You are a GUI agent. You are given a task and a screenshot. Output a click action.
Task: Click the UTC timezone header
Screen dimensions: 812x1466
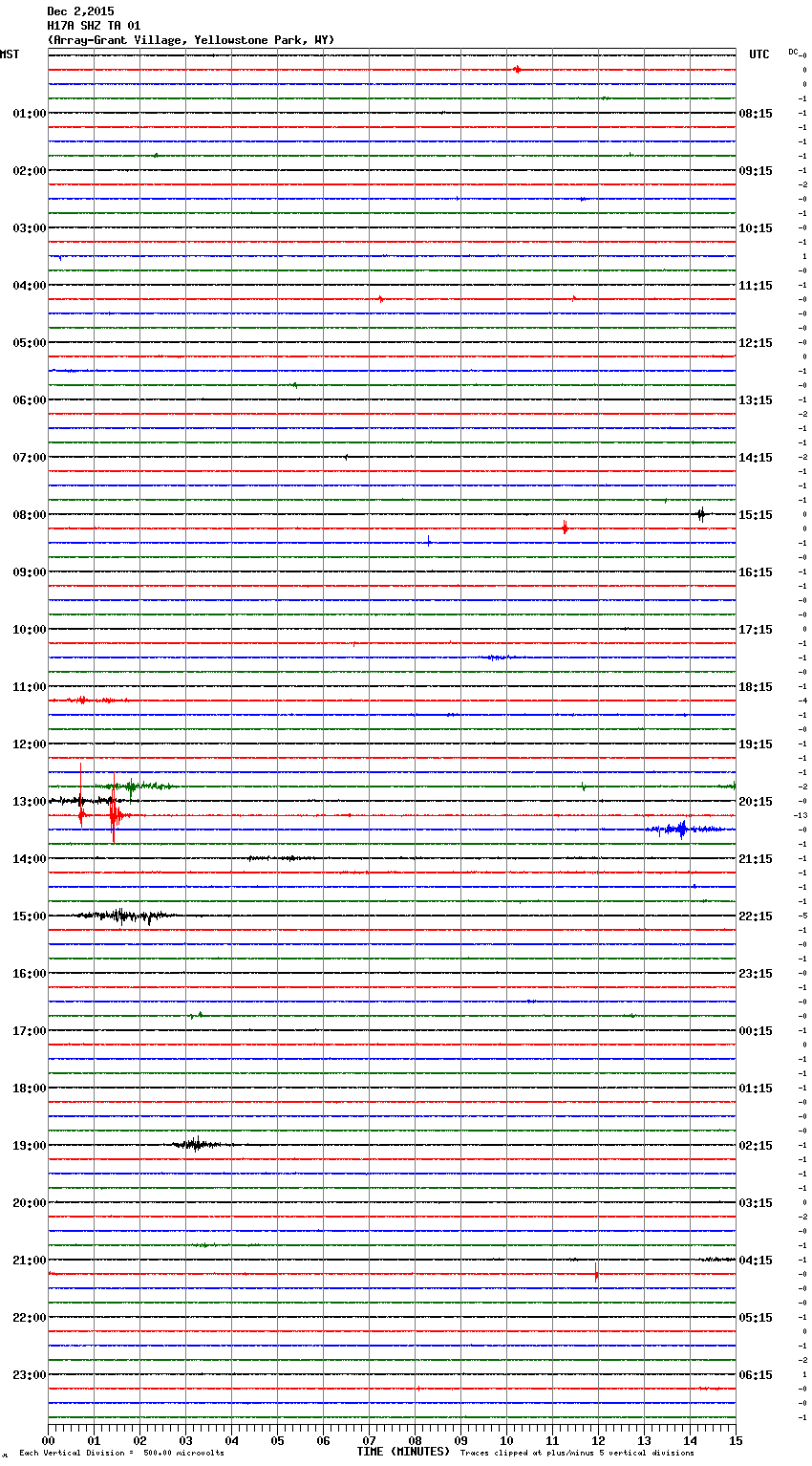[x=759, y=54]
